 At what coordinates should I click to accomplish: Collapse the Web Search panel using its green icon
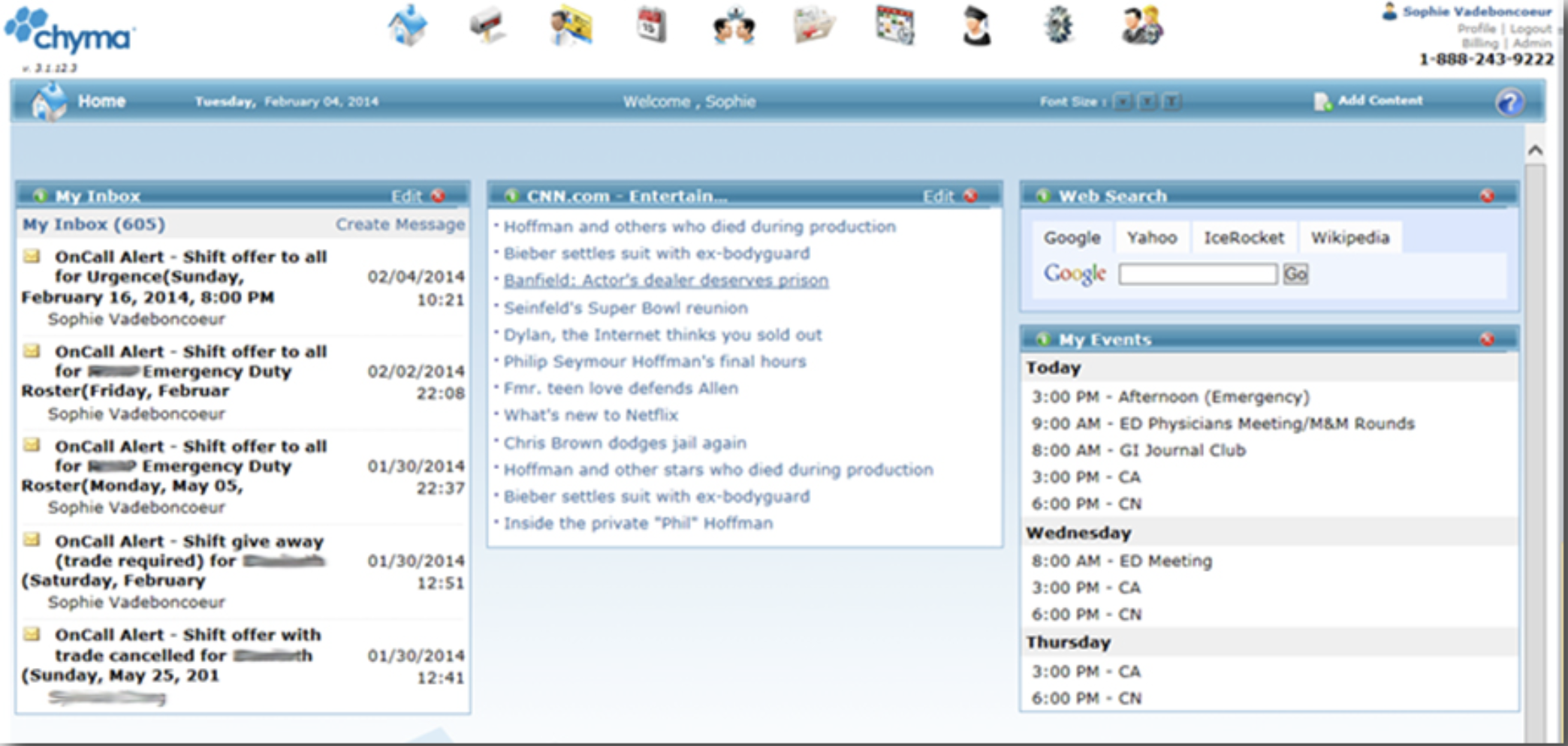tap(1043, 196)
